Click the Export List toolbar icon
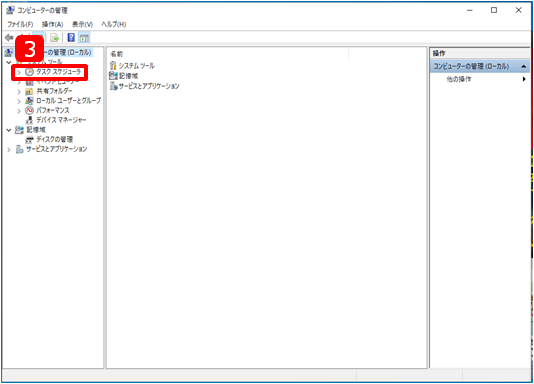This screenshot has width=534, height=384. (x=54, y=37)
